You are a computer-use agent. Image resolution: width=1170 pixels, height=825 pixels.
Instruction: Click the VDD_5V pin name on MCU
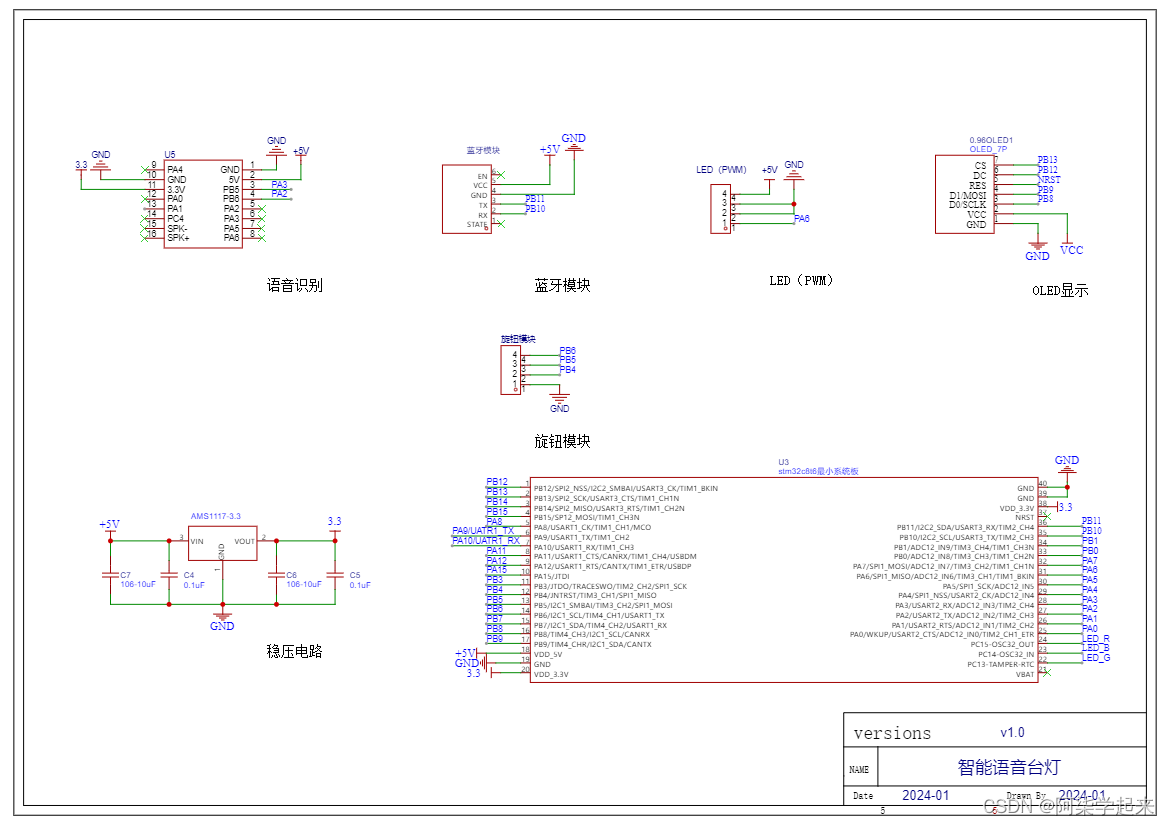[548, 655]
